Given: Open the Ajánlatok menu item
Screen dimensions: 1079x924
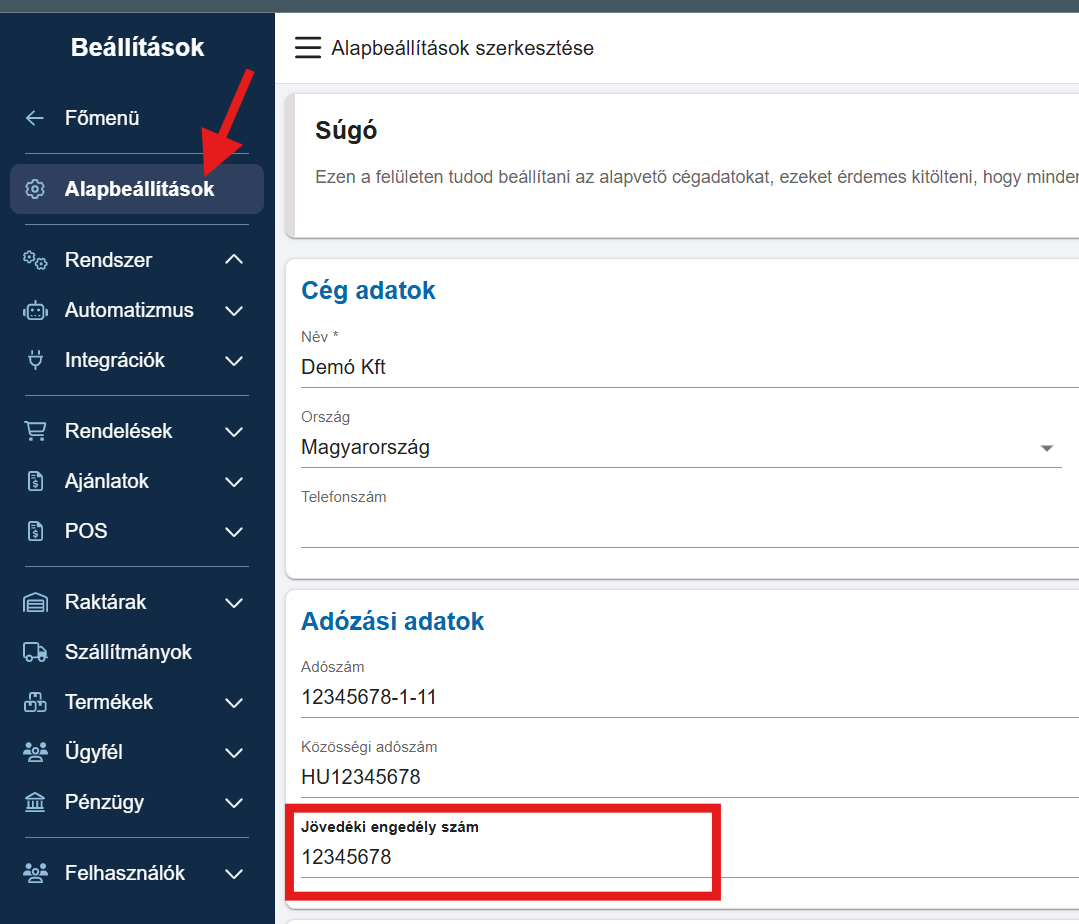Looking at the screenshot, I should (x=107, y=481).
